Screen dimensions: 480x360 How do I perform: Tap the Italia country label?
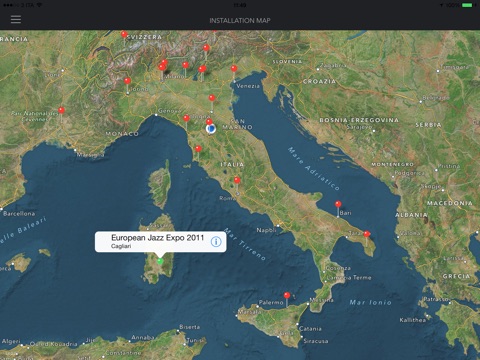pyautogui.click(x=232, y=165)
